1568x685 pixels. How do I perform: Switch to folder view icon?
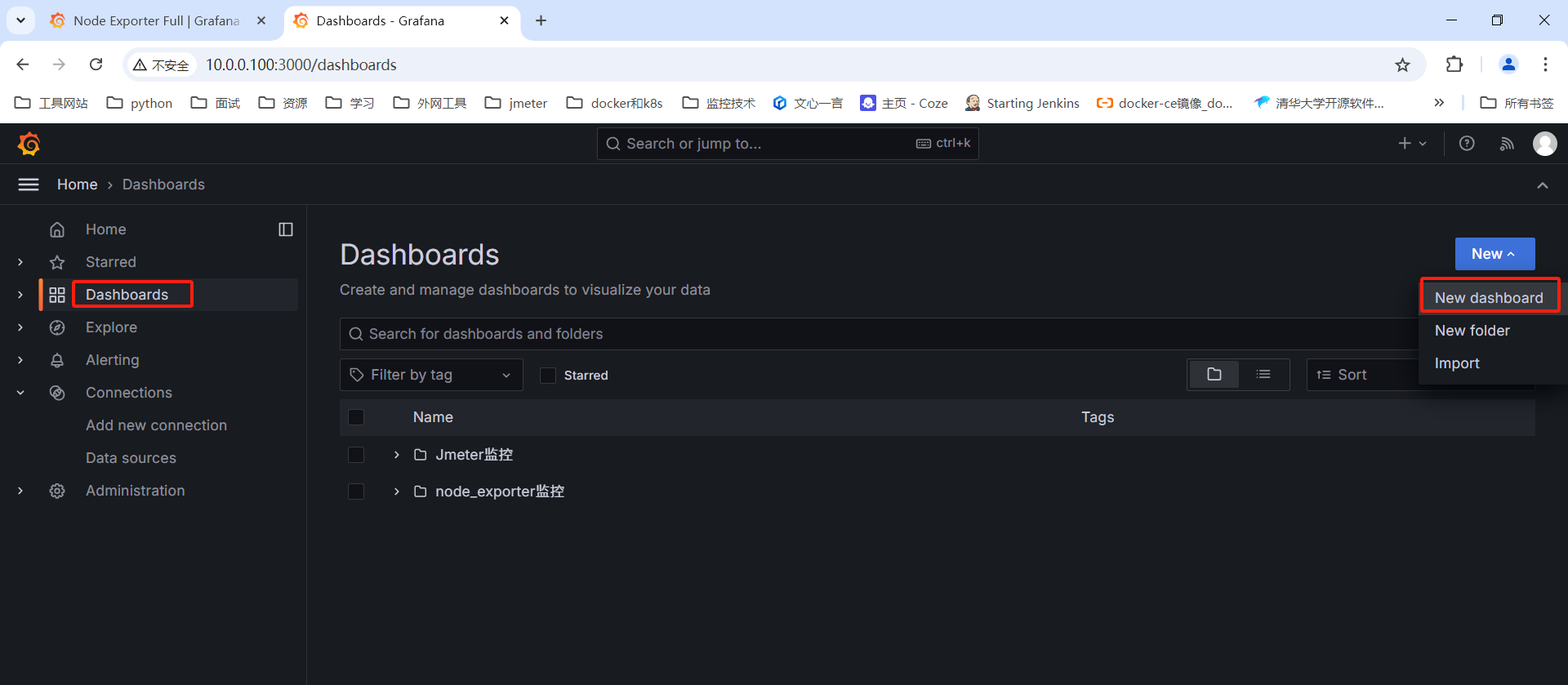click(1214, 375)
